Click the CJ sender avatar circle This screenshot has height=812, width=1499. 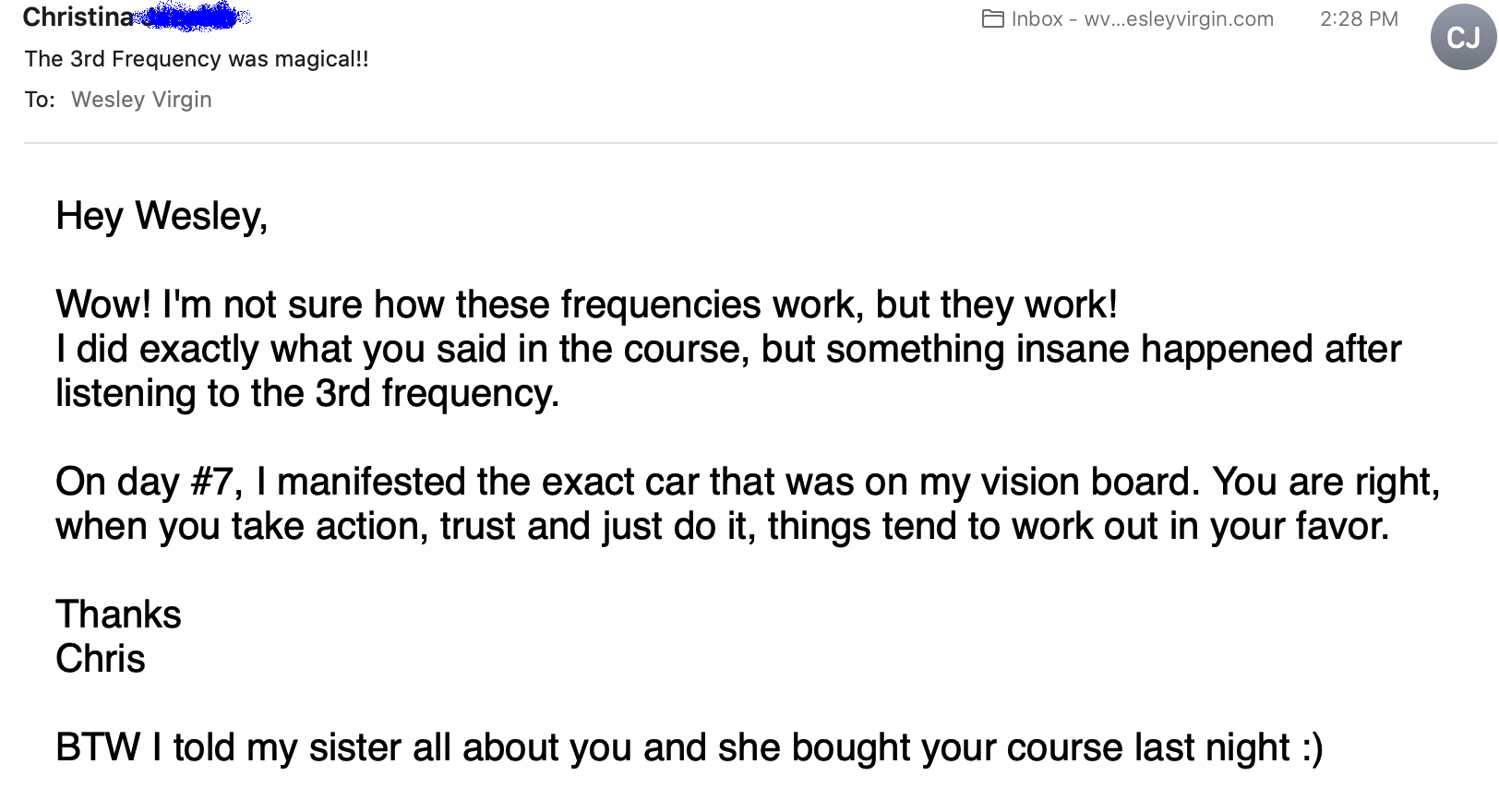click(1463, 38)
